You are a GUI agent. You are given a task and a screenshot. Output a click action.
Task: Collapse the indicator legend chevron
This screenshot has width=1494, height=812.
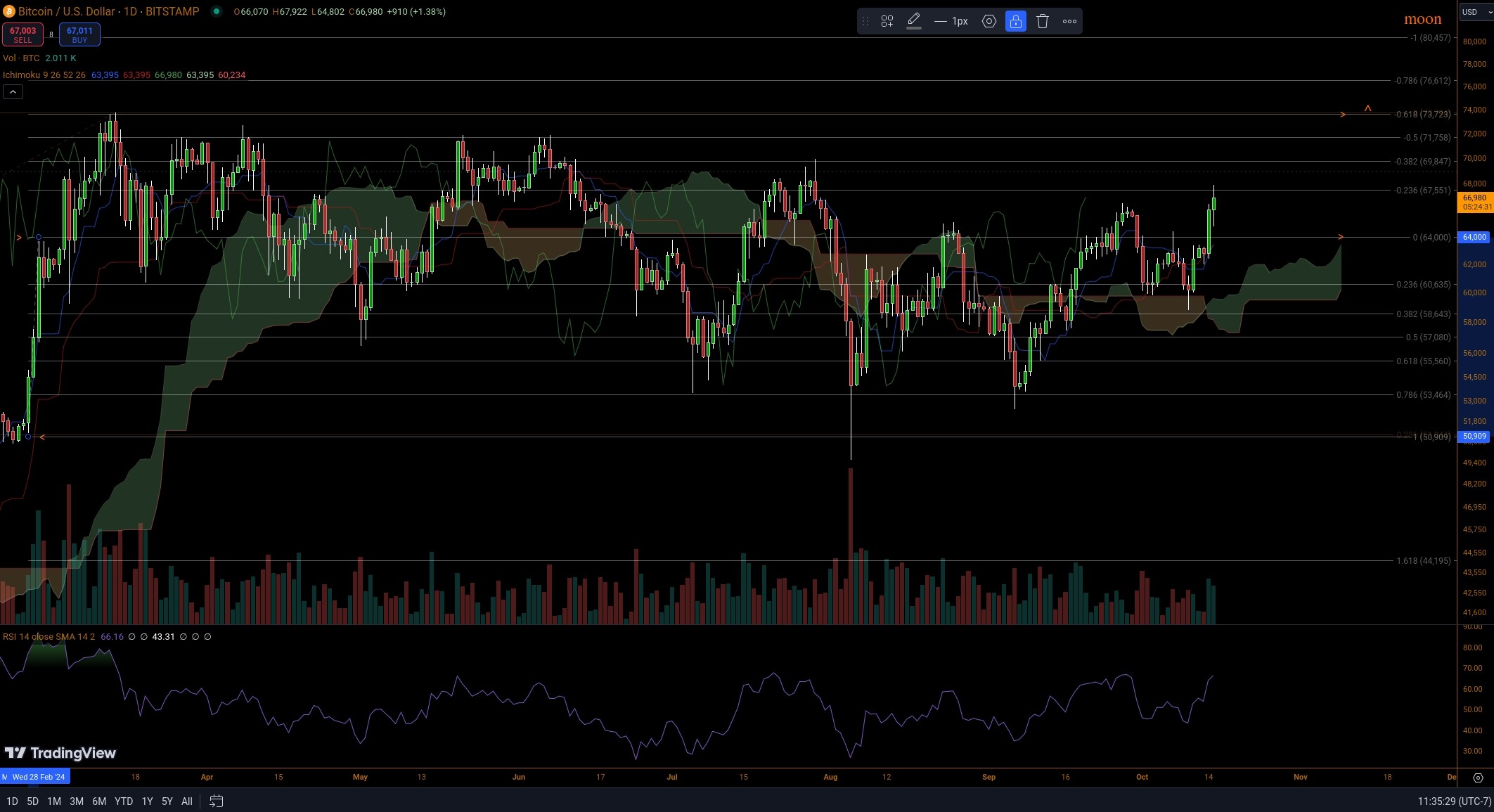coord(13,91)
